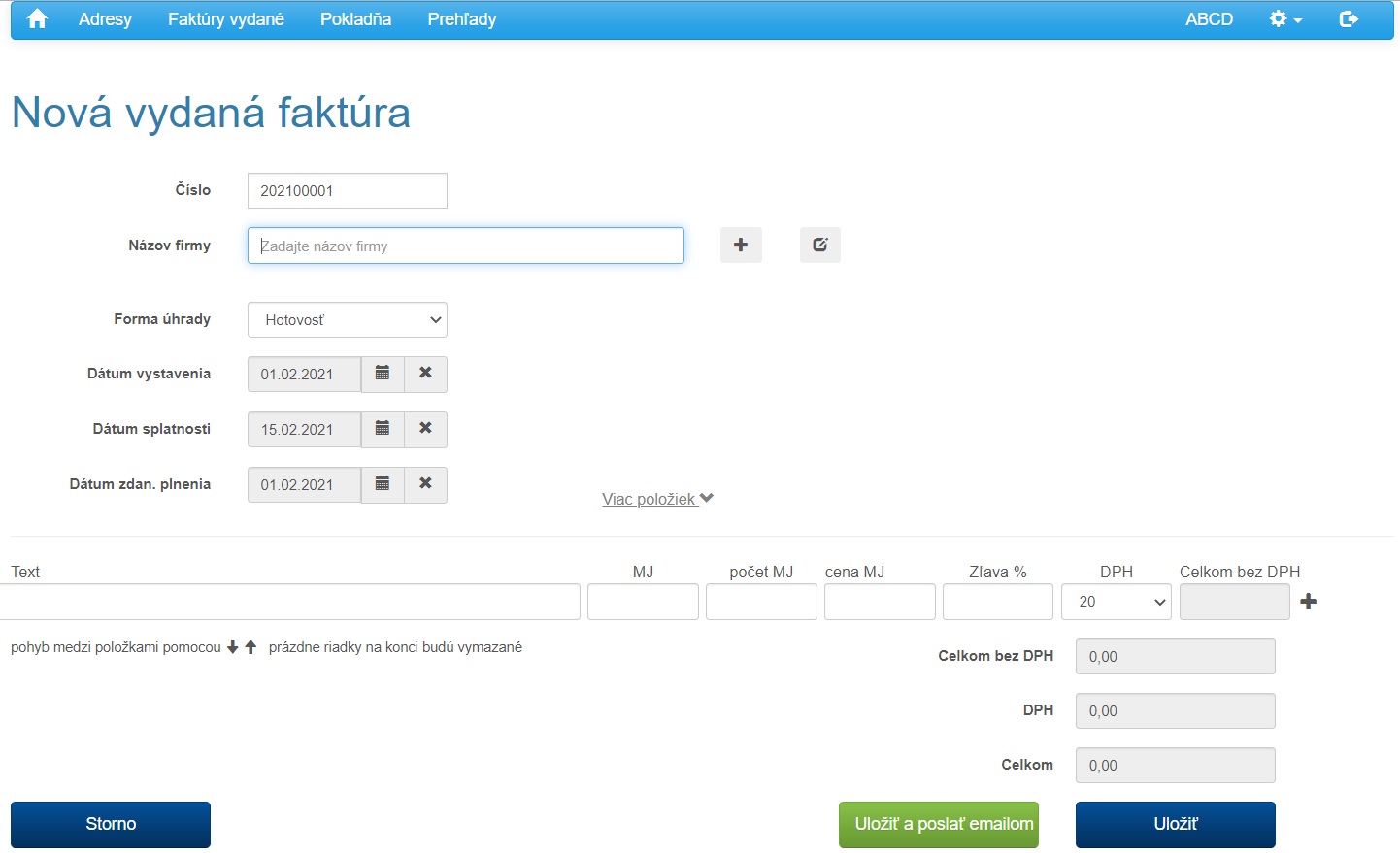The width and height of the screenshot is (1400, 853).
Task: Add new item row with plus icon
Action: click(x=1309, y=602)
